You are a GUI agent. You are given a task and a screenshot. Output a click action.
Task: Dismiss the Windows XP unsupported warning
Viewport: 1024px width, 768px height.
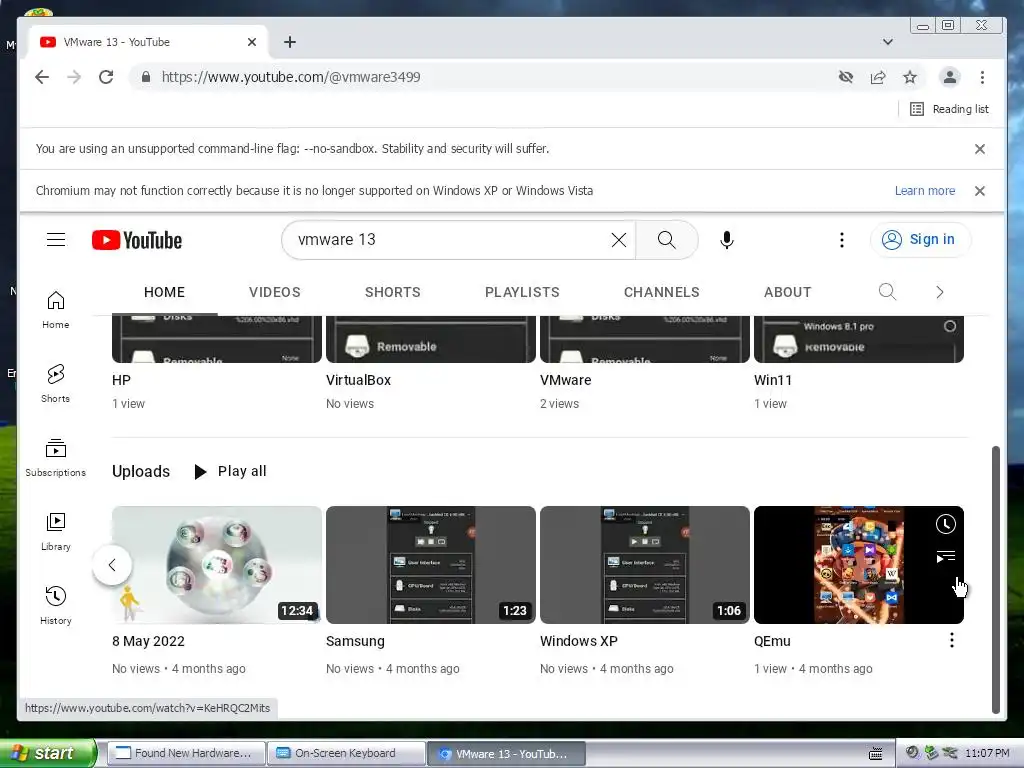[980, 191]
